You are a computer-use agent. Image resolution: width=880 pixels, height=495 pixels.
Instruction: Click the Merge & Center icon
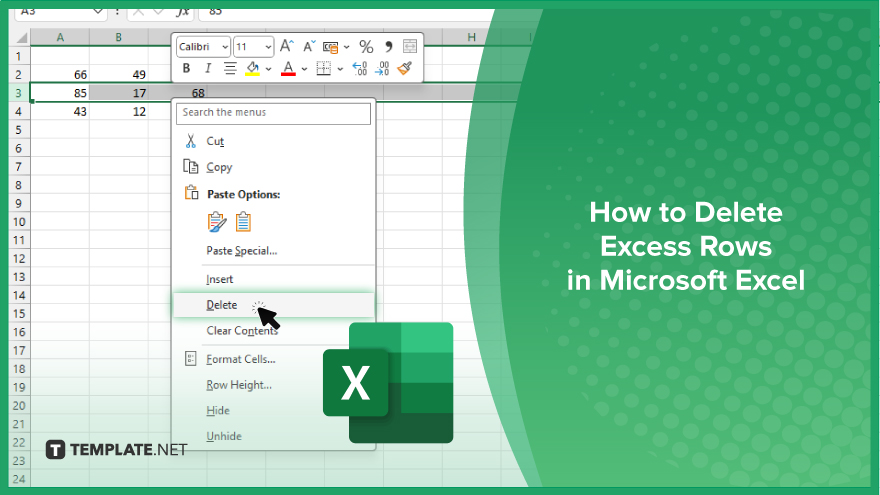[x=410, y=46]
